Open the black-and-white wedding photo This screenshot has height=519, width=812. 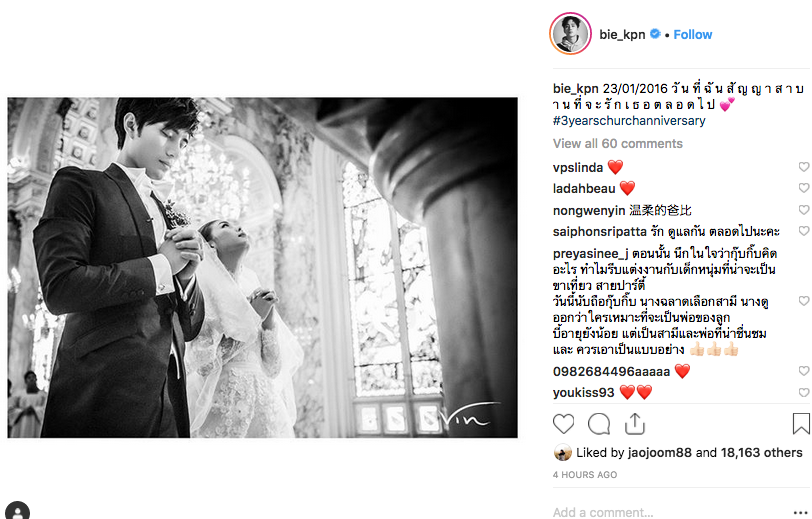(x=263, y=268)
